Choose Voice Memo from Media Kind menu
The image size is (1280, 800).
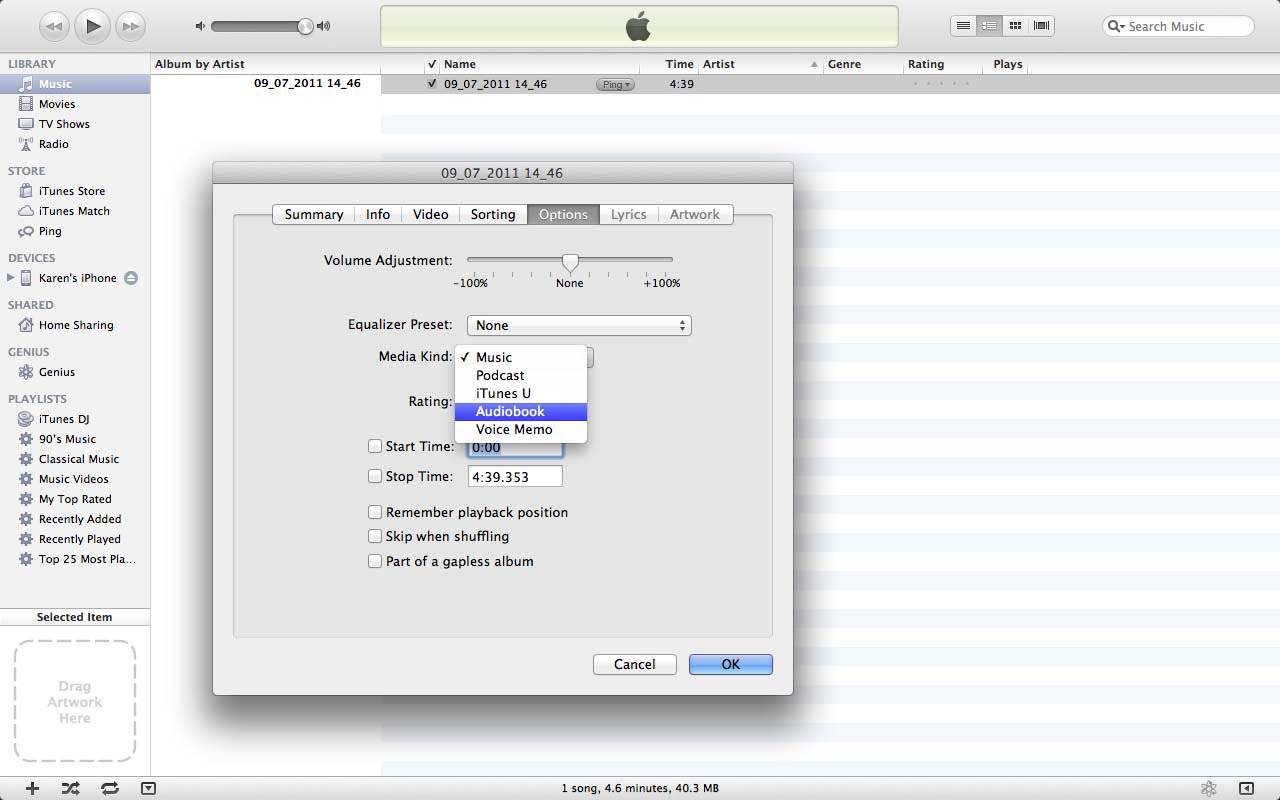click(x=521, y=429)
